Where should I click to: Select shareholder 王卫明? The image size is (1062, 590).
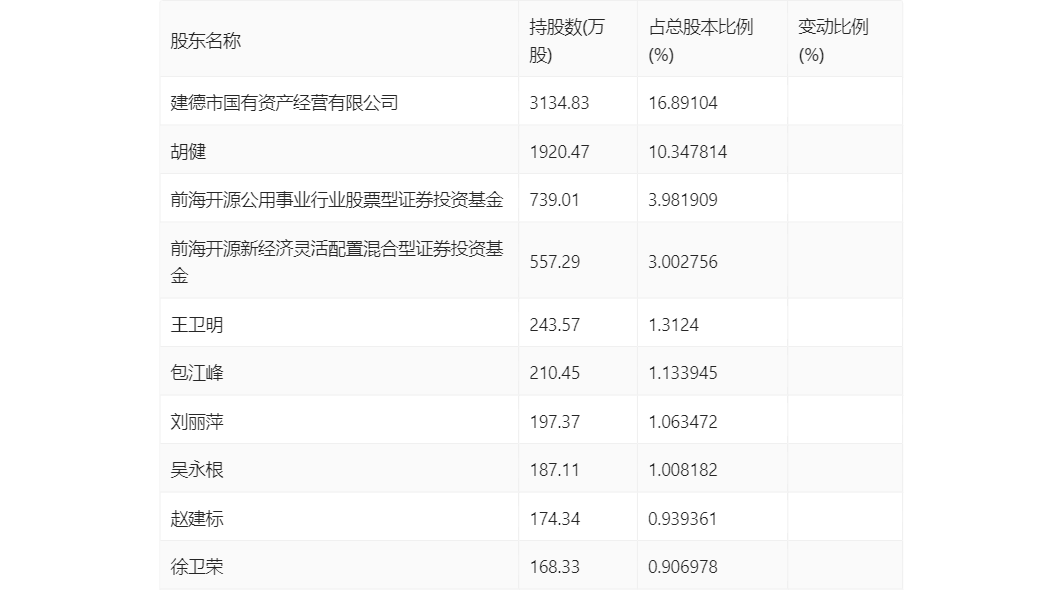click(197, 325)
